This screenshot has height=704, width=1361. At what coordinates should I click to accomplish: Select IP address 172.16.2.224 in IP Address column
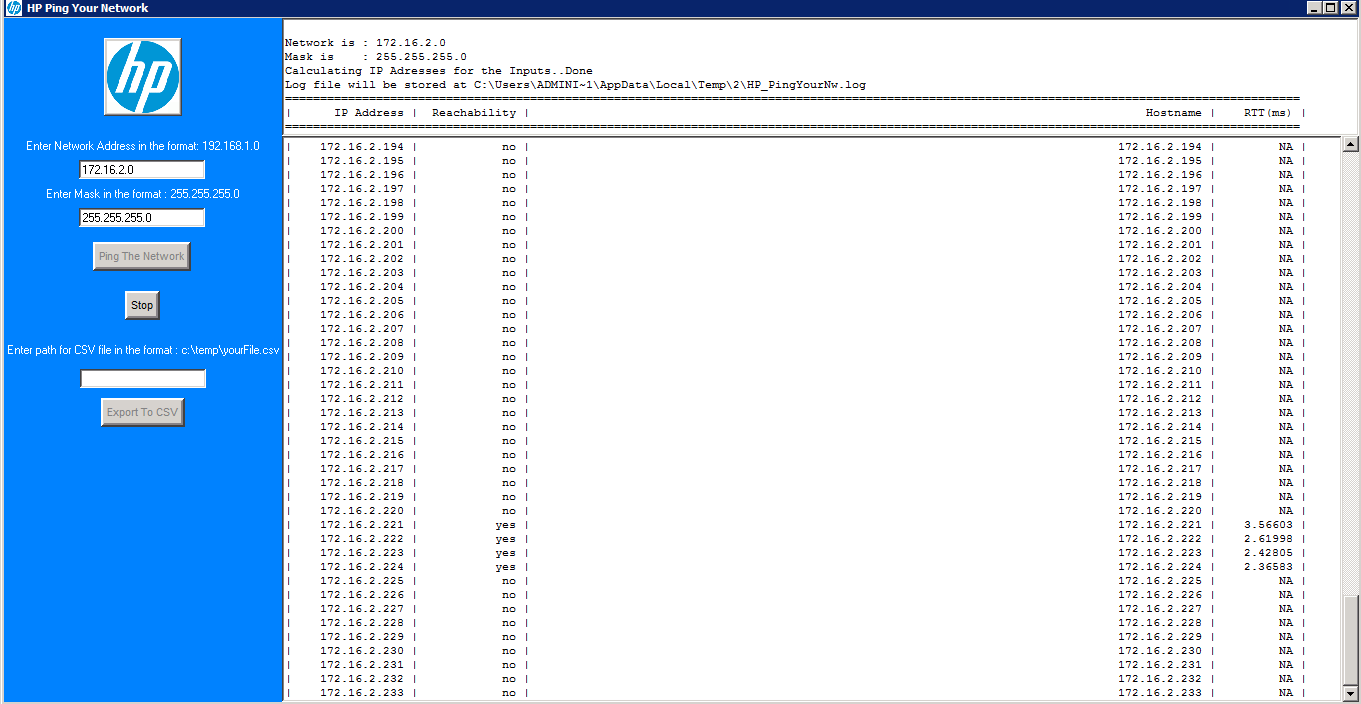(362, 567)
